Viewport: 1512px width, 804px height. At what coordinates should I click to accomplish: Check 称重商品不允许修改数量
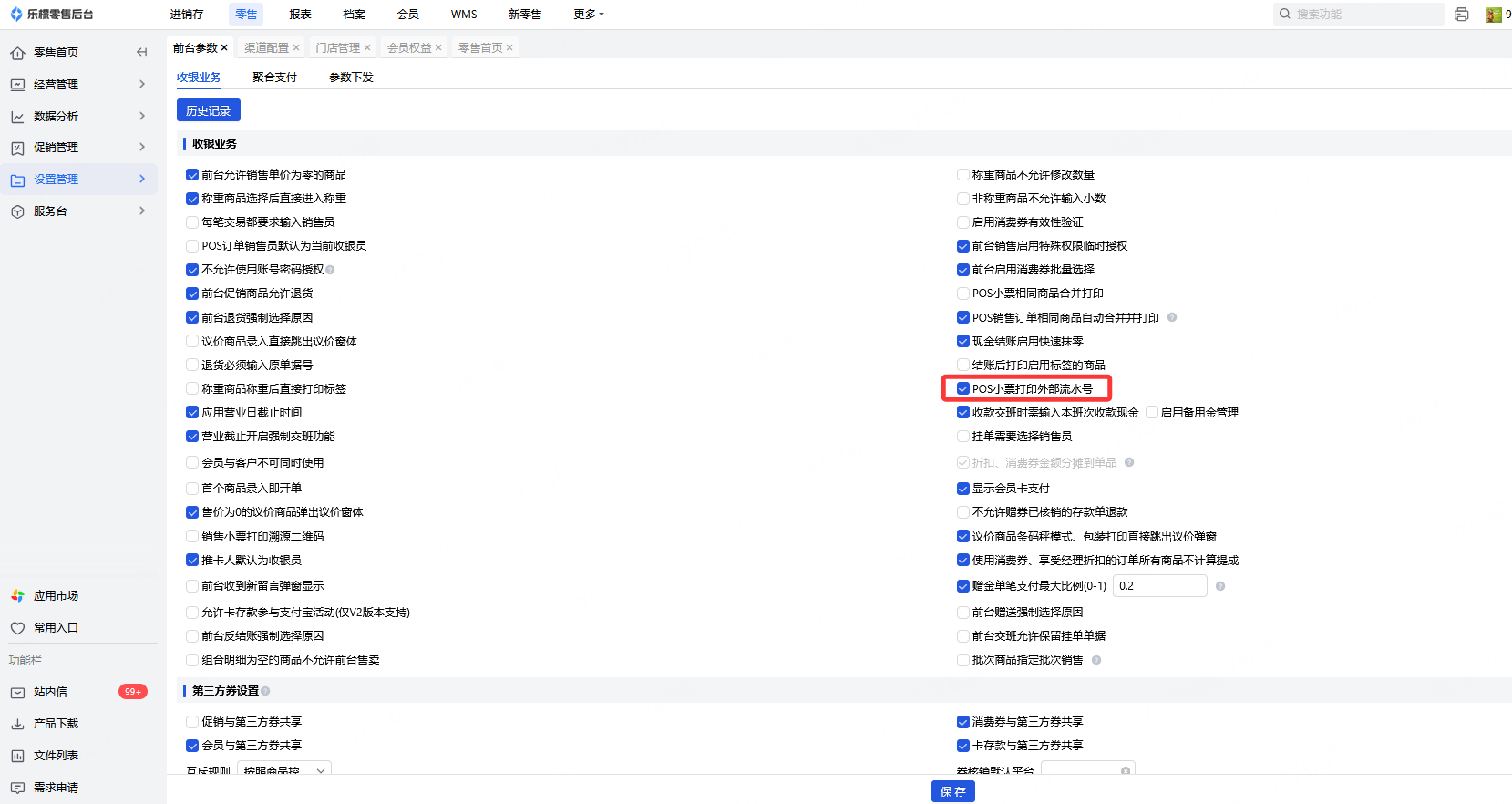click(x=963, y=175)
